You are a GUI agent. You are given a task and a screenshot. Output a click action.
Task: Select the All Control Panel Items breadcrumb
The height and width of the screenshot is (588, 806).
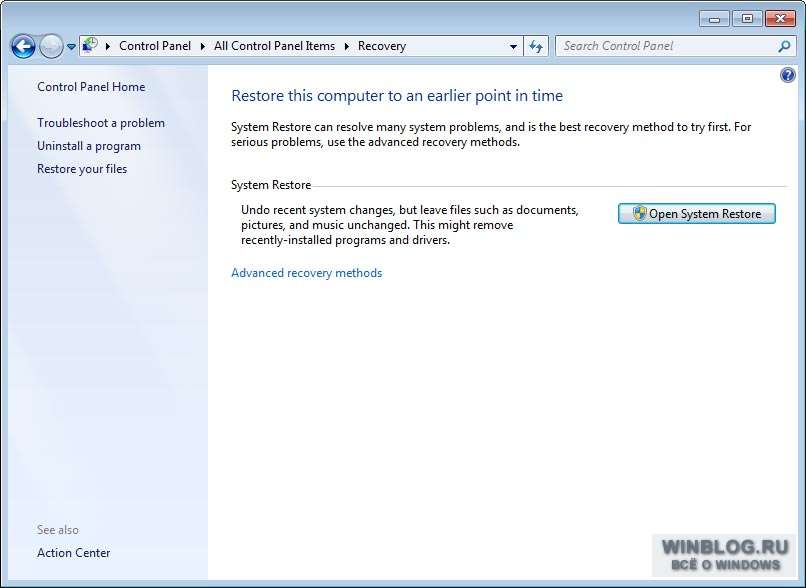point(274,46)
